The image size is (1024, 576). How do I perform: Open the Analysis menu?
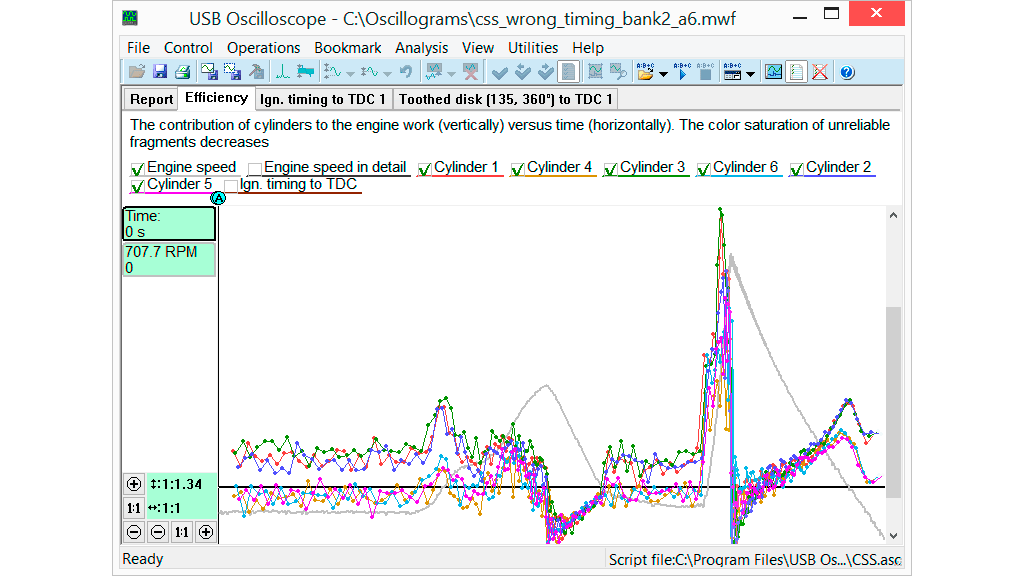[x=421, y=48]
